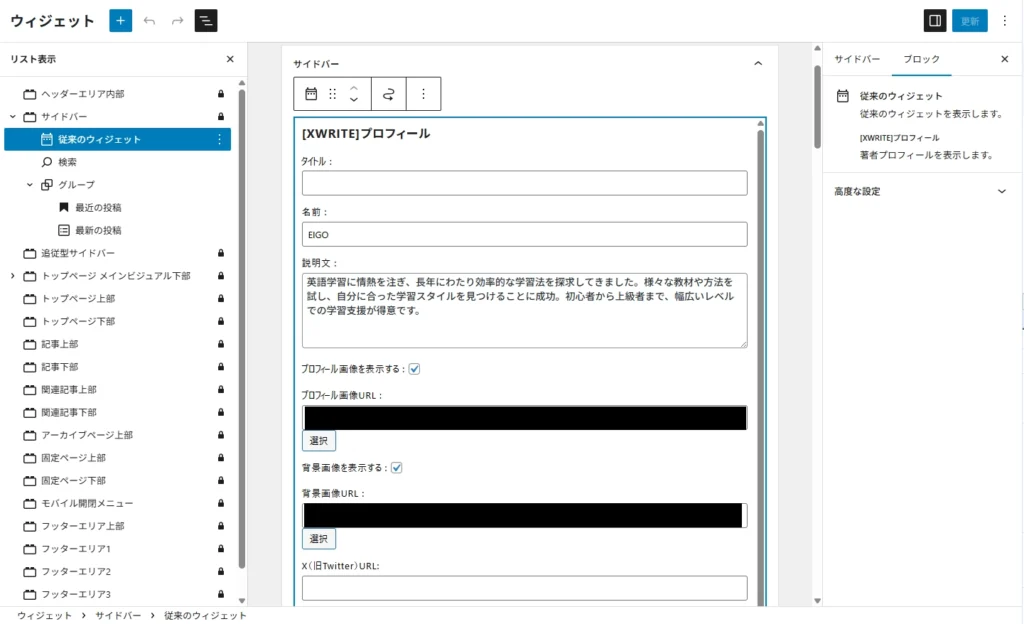
Task: Collapse the グループ item in list view
Action: 30,185
